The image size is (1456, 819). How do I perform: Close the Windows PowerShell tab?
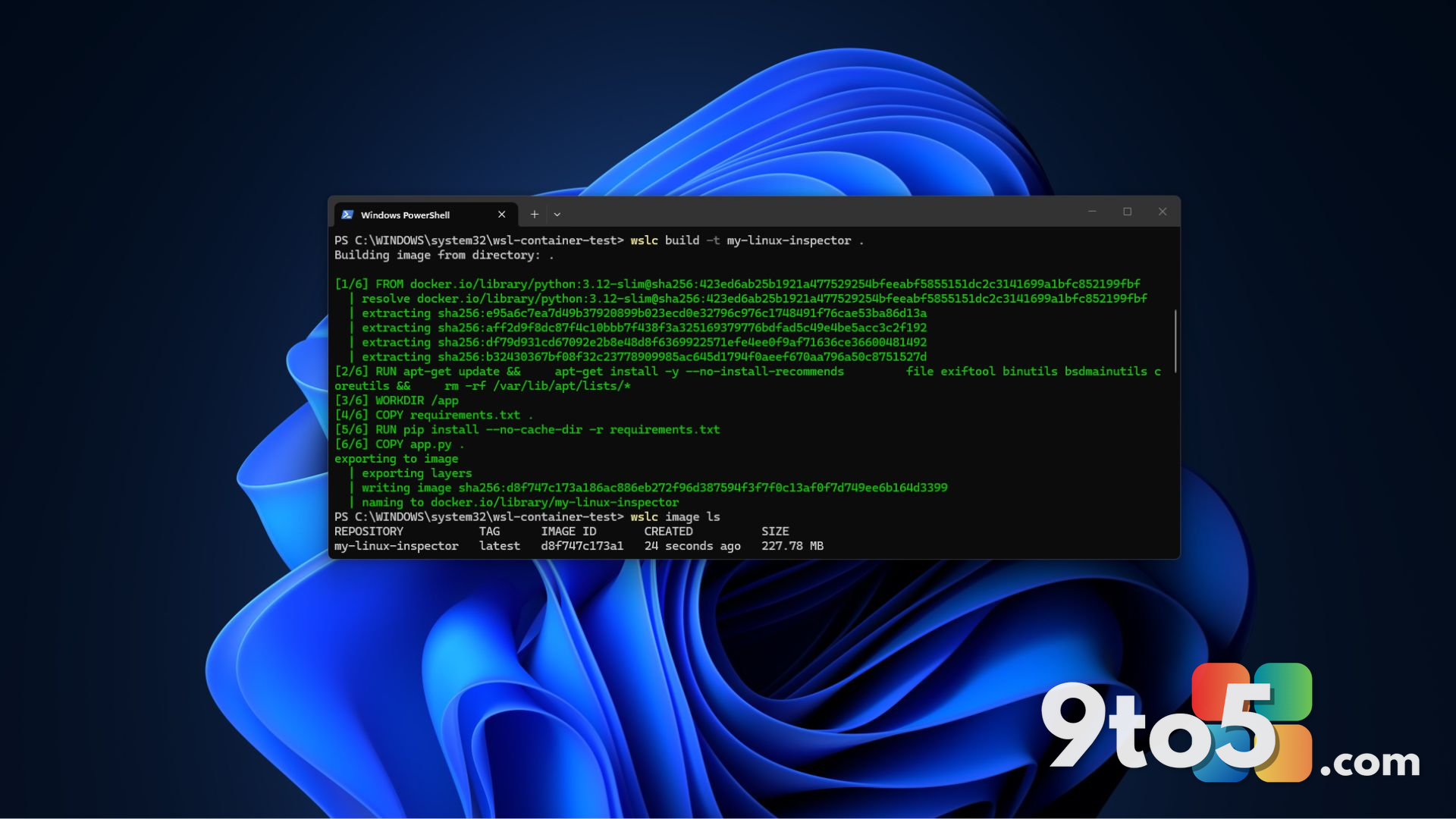click(501, 215)
